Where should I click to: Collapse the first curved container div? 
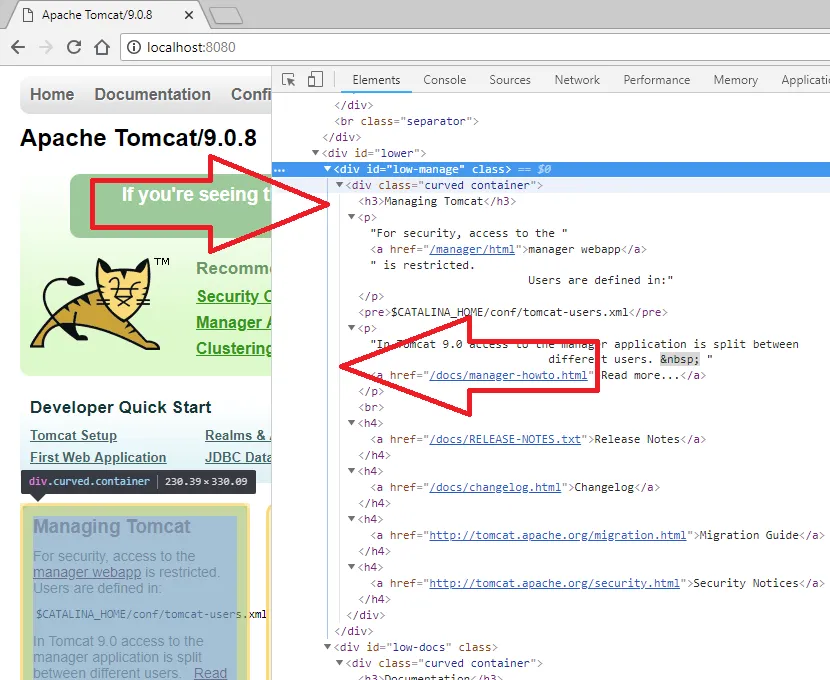pyautogui.click(x=339, y=185)
